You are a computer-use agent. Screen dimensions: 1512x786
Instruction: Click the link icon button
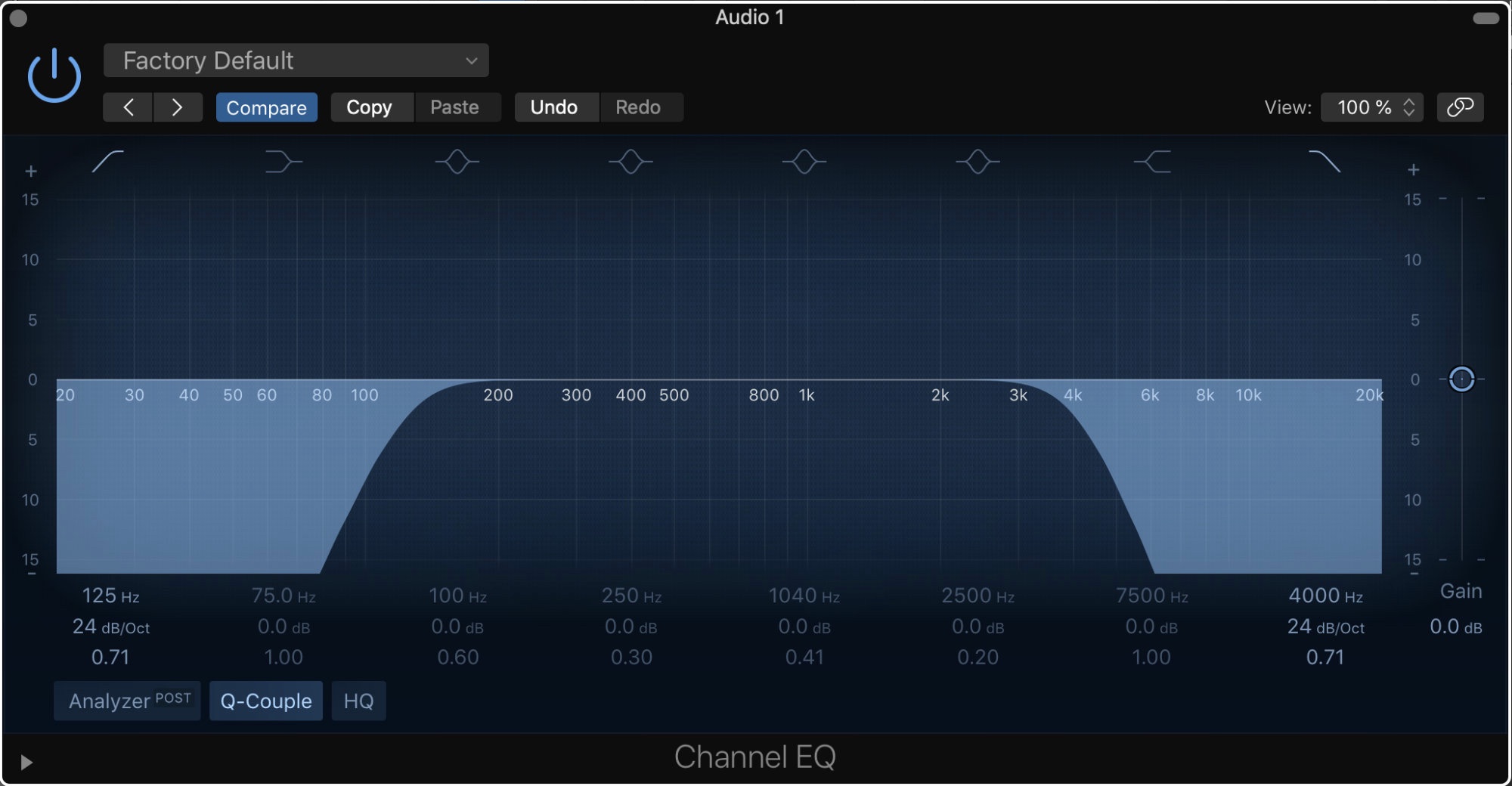(1460, 107)
